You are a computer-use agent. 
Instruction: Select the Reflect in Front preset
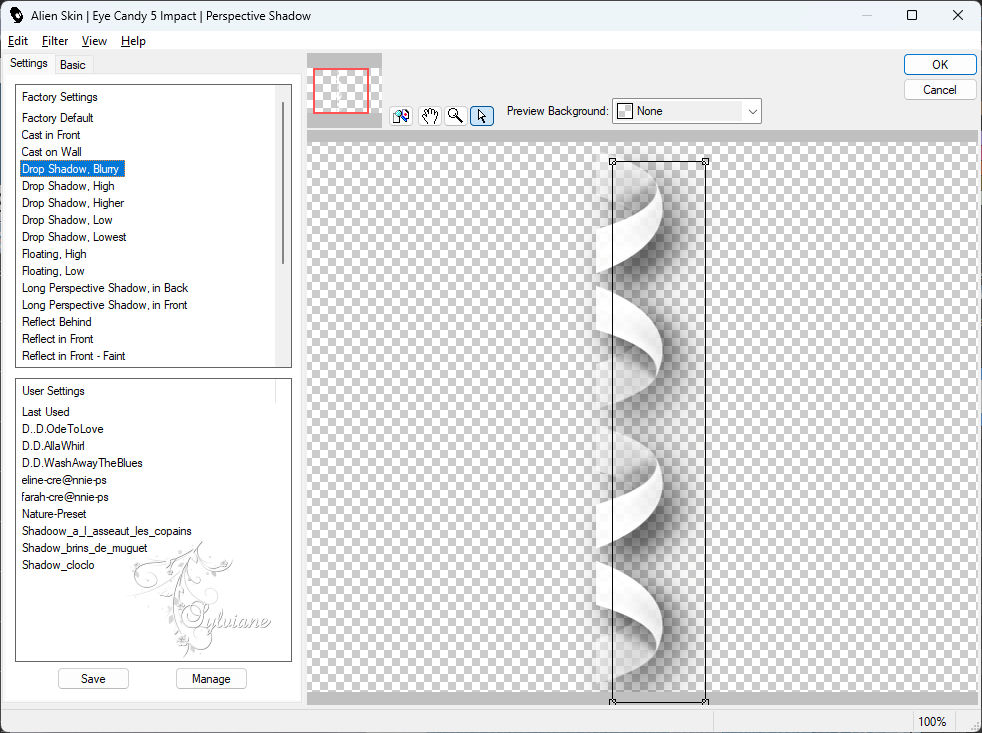pos(58,338)
